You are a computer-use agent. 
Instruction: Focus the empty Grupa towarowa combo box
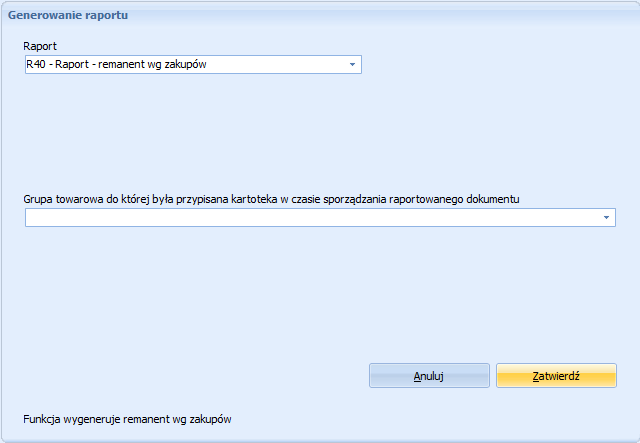(x=320, y=218)
